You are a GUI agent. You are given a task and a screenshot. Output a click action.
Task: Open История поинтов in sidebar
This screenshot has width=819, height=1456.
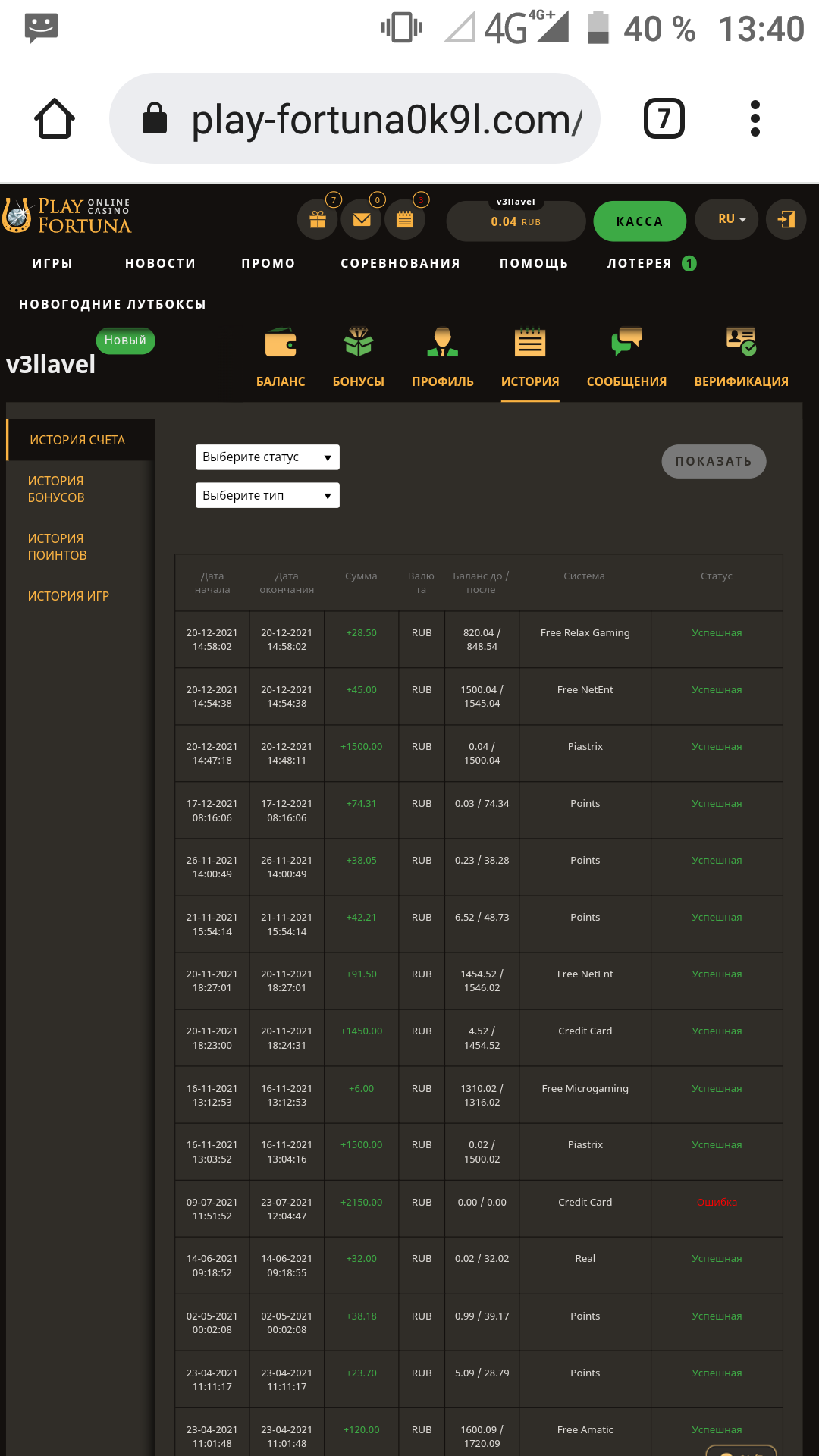click(57, 547)
